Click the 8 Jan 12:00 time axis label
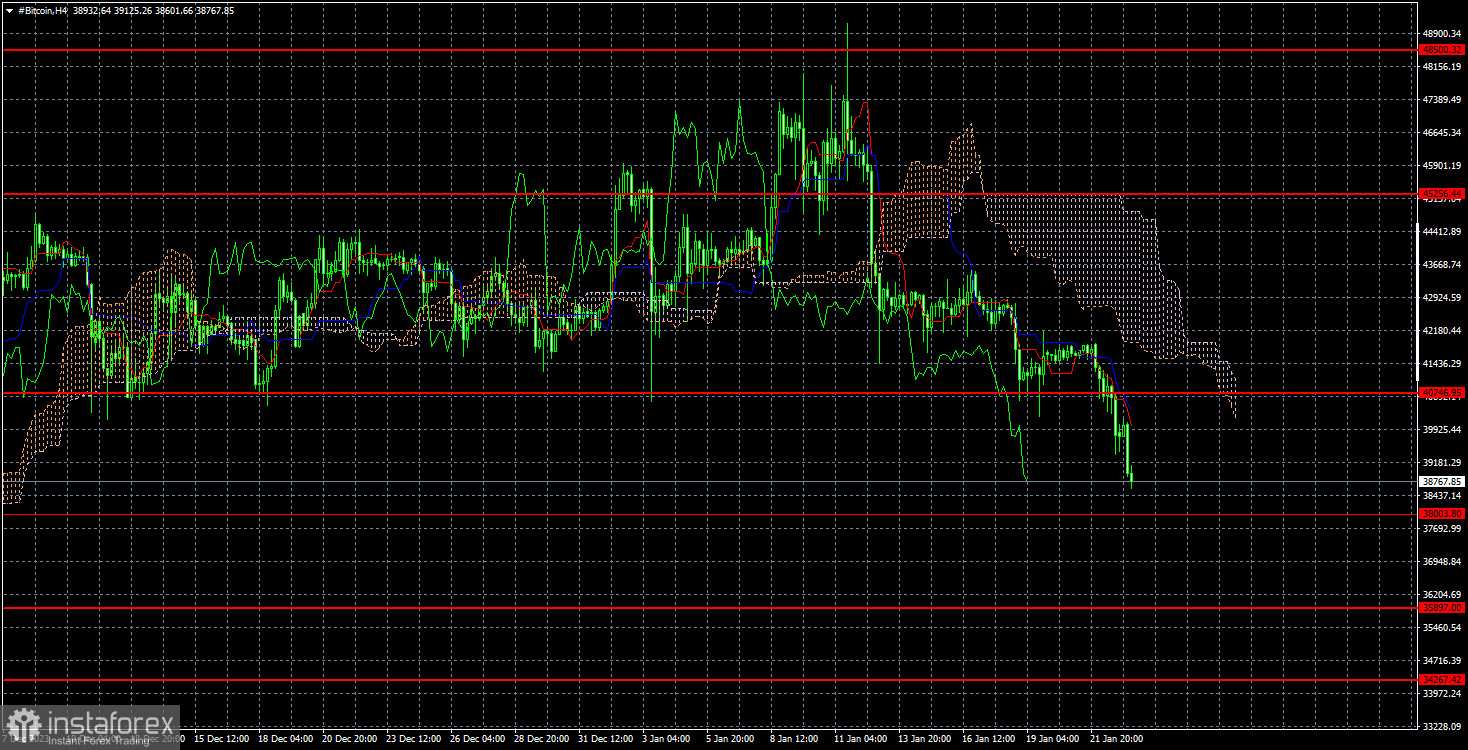 (794, 739)
